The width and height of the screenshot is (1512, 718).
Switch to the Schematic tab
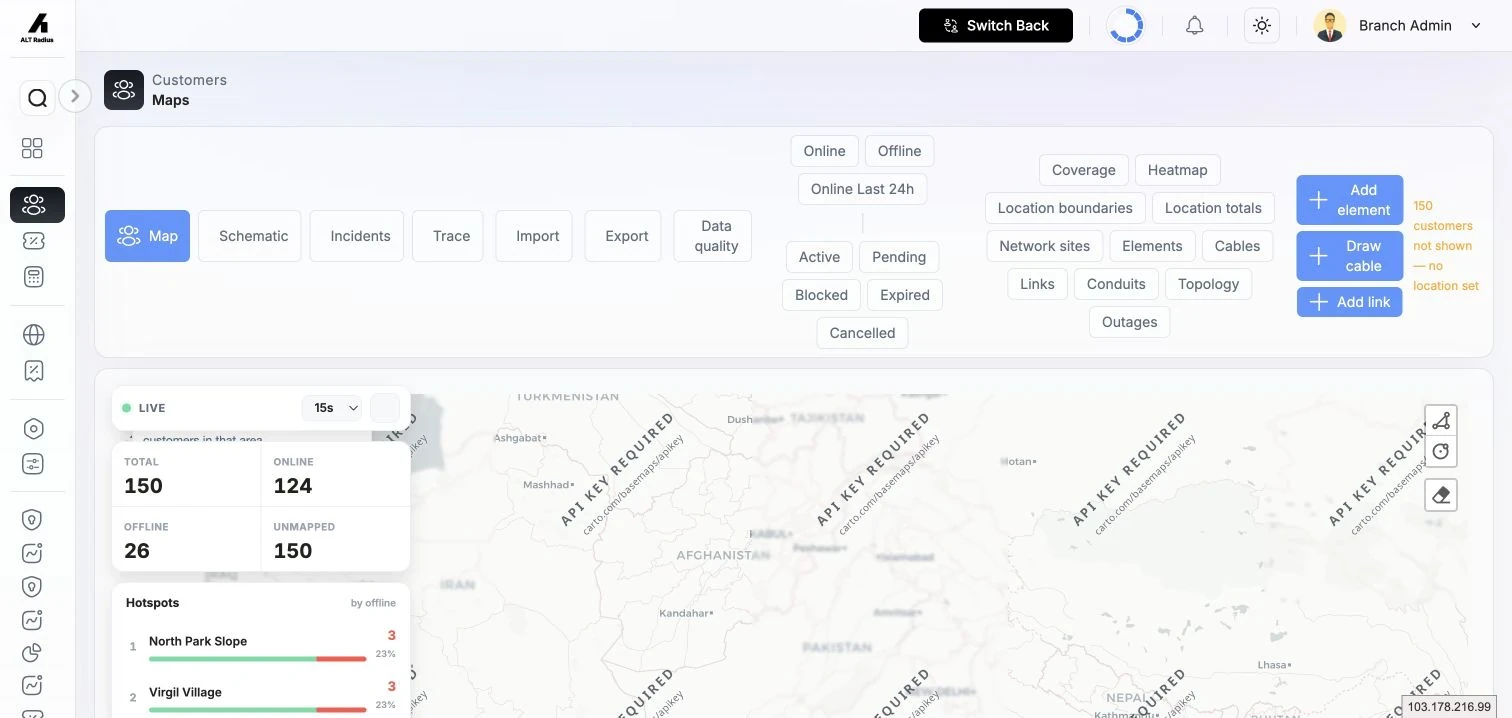[249, 236]
